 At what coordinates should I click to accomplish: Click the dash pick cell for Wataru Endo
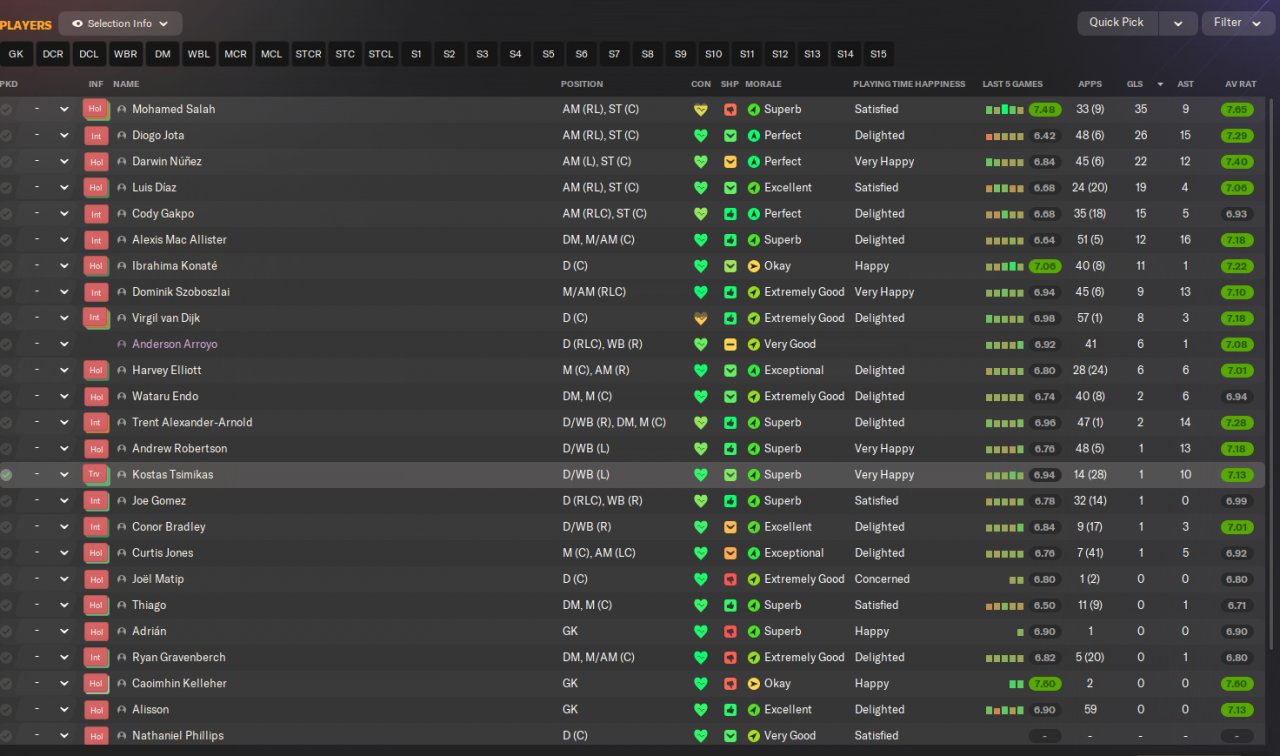(x=36, y=396)
